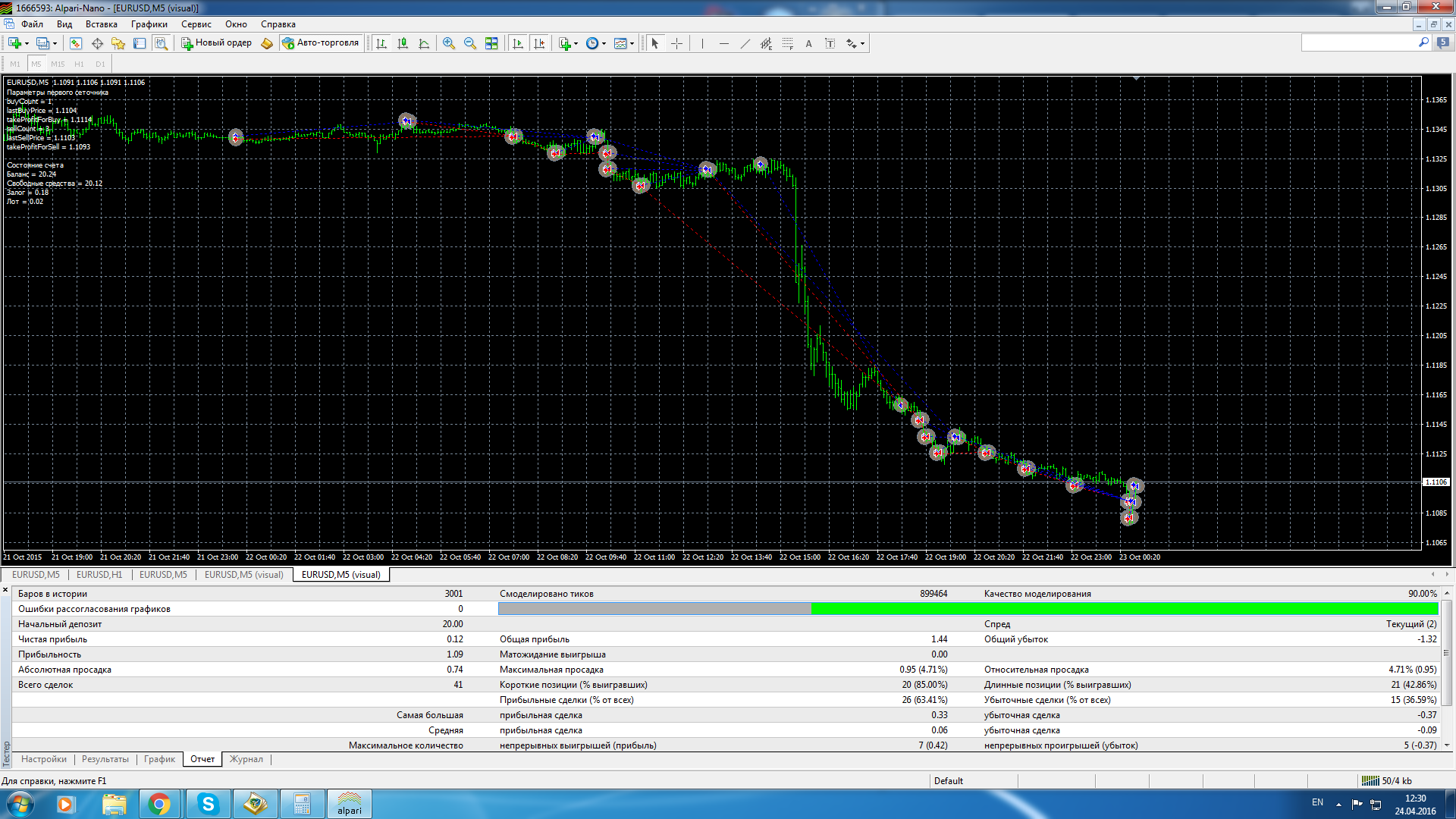
Task: Switch timeframe to D1
Action: tap(100, 64)
